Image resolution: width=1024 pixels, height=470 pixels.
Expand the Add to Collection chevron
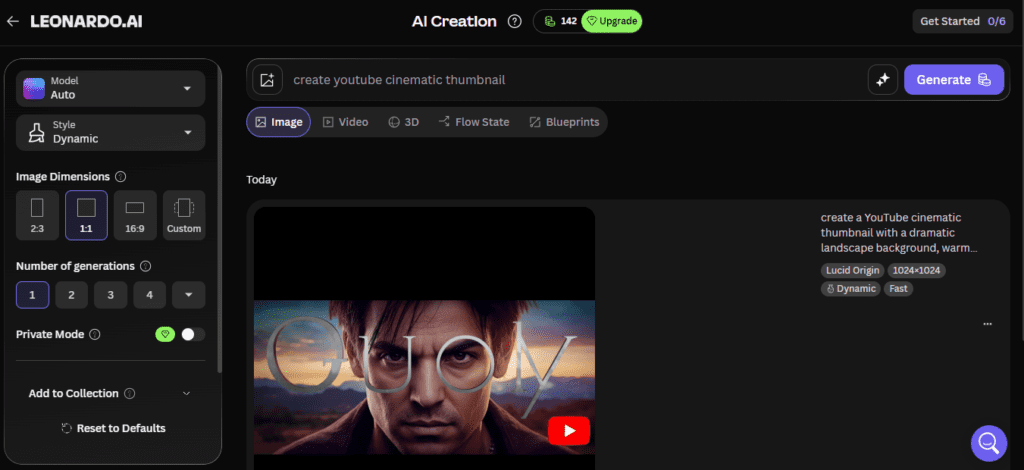tap(186, 394)
